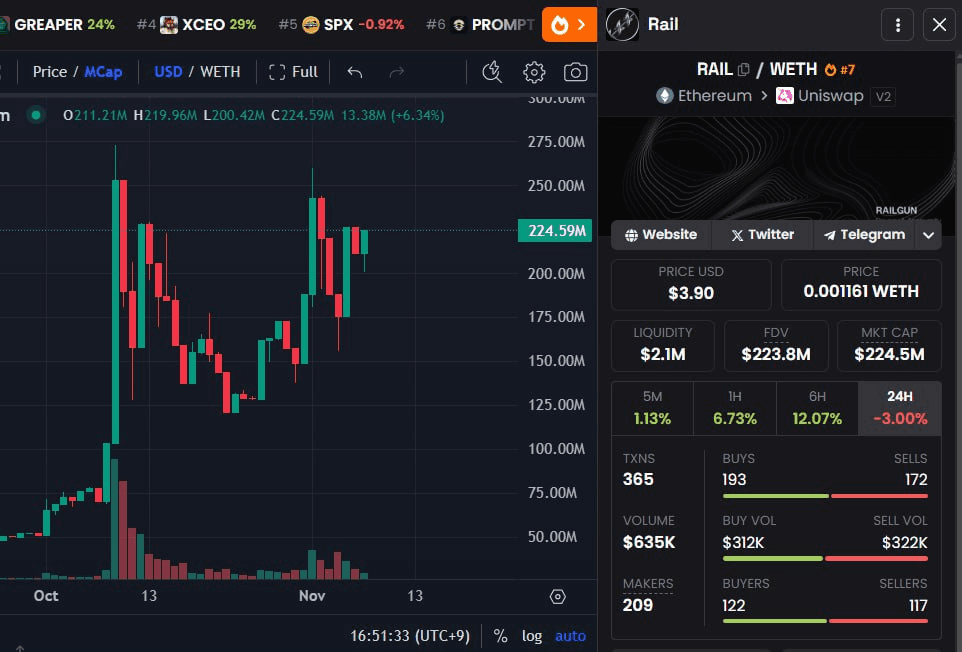Switch the chart to Full screen mode

(x=294, y=72)
